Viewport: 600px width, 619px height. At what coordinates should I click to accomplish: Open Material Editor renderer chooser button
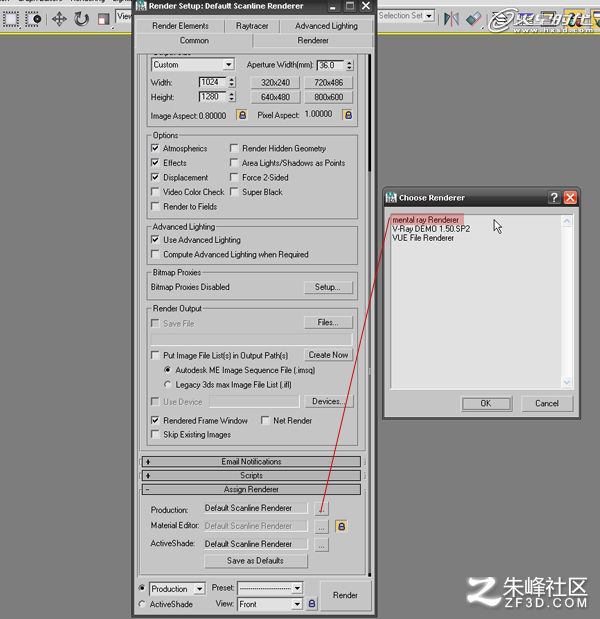tap(322, 527)
